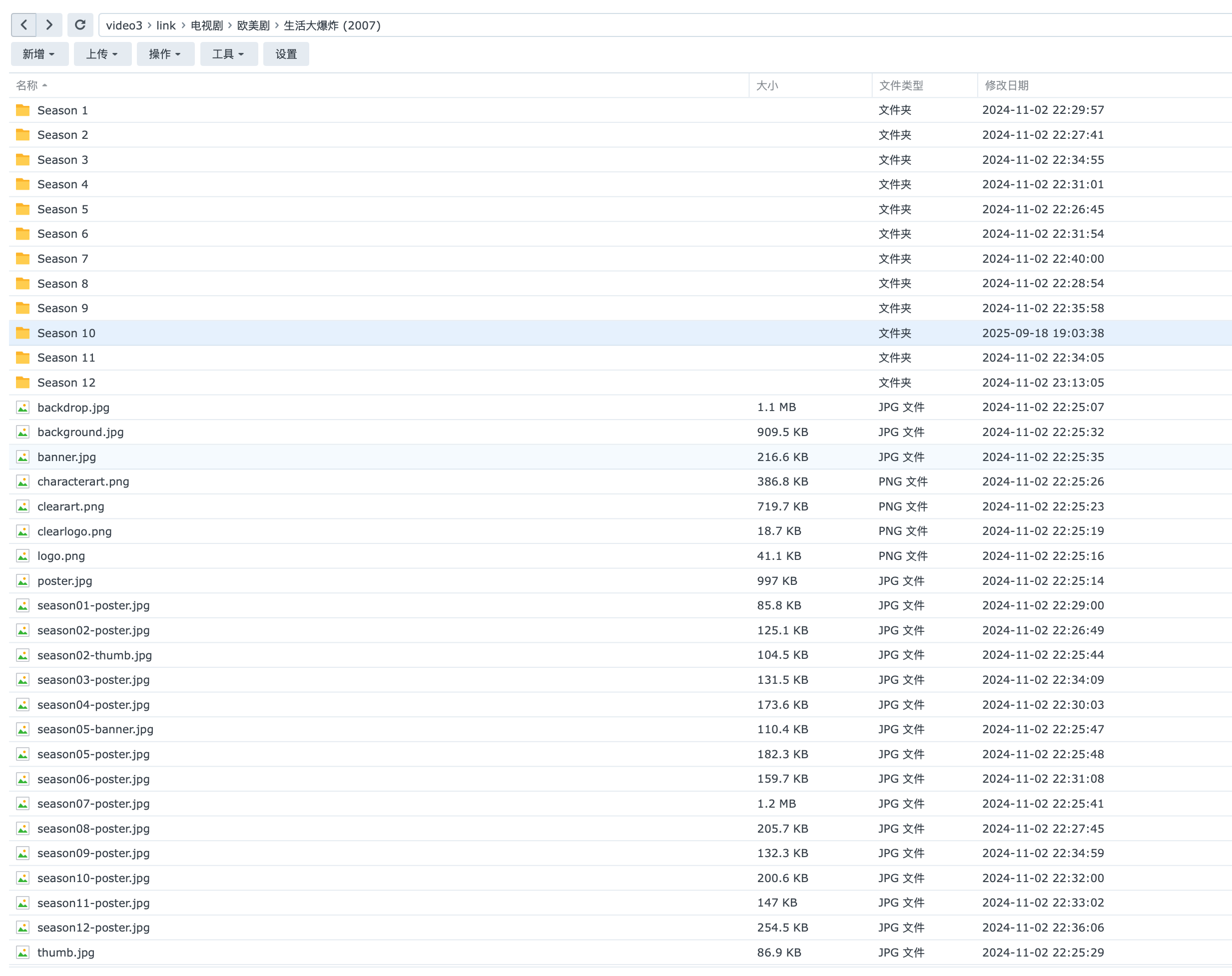Screen dimensions: 1232x976
Task: Sort by 修改日期 column header
Action: (1006, 86)
